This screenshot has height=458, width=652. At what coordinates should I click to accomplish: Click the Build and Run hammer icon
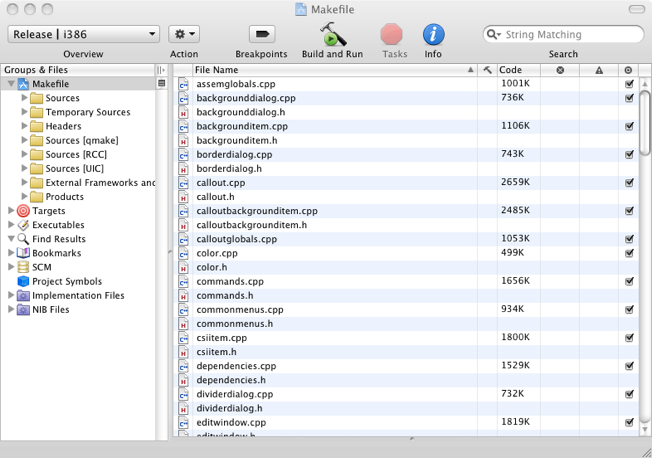click(x=332, y=34)
